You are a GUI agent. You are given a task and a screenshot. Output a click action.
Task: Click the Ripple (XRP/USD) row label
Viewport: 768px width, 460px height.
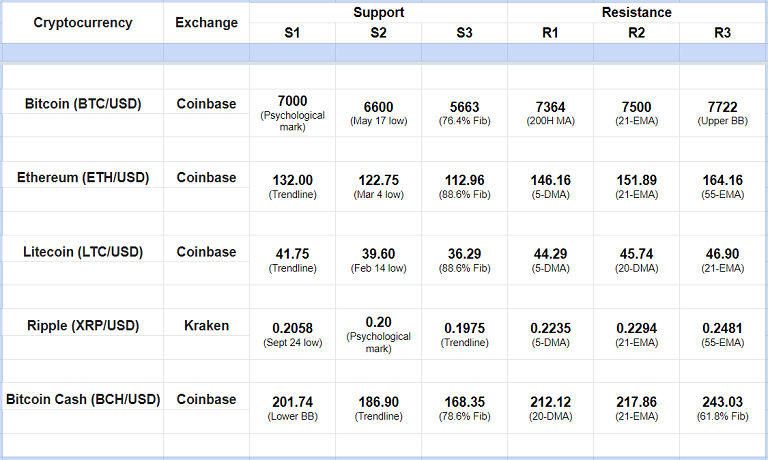click(82, 325)
